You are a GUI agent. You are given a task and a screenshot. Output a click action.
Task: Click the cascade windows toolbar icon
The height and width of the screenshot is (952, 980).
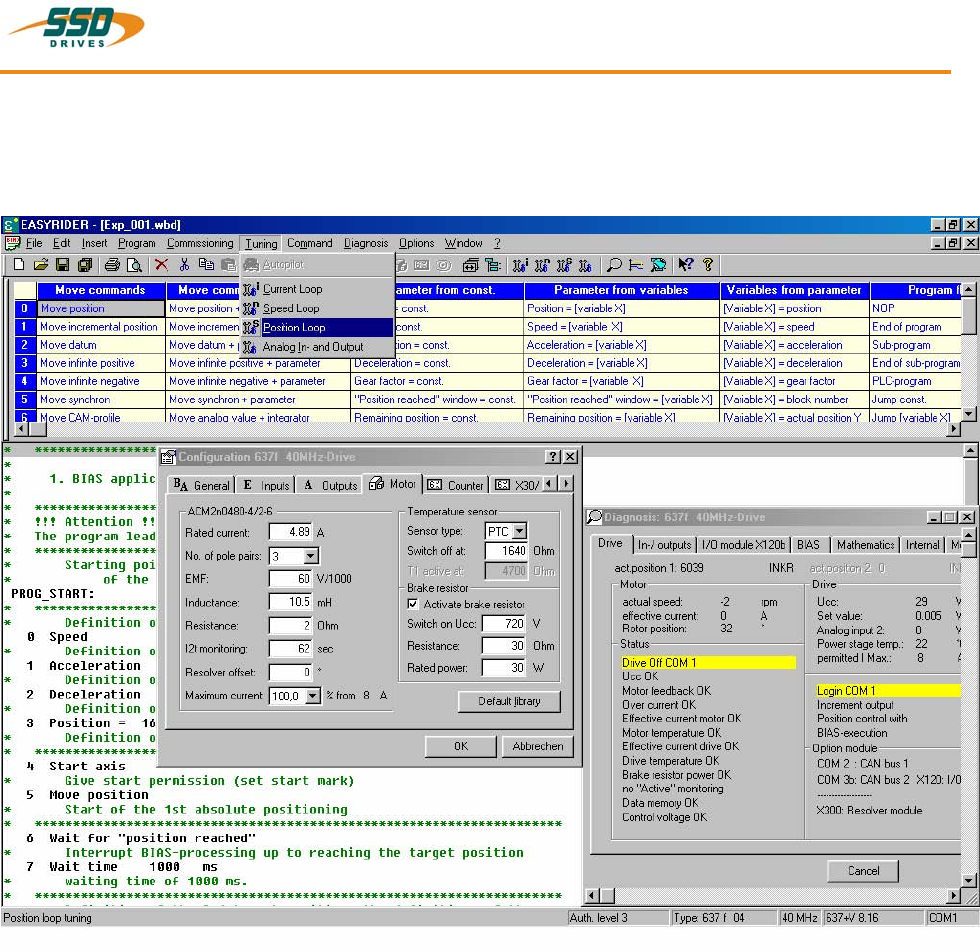click(x=471, y=265)
